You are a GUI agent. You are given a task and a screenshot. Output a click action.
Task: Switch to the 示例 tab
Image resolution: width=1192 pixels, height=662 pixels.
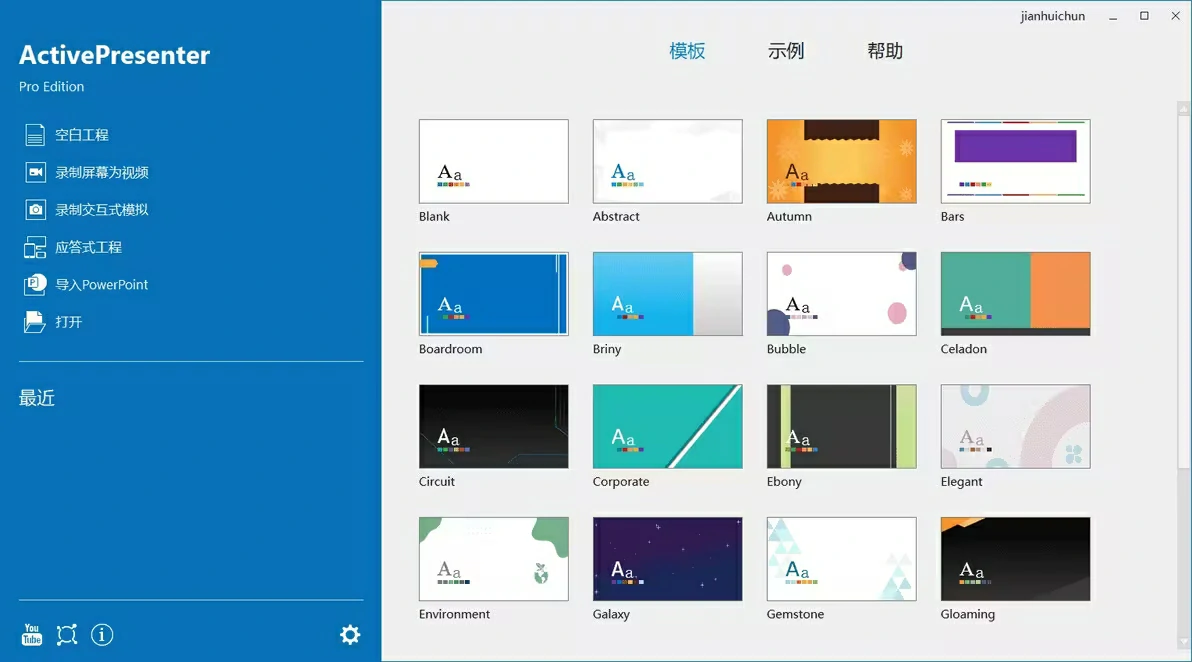click(x=786, y=51)
